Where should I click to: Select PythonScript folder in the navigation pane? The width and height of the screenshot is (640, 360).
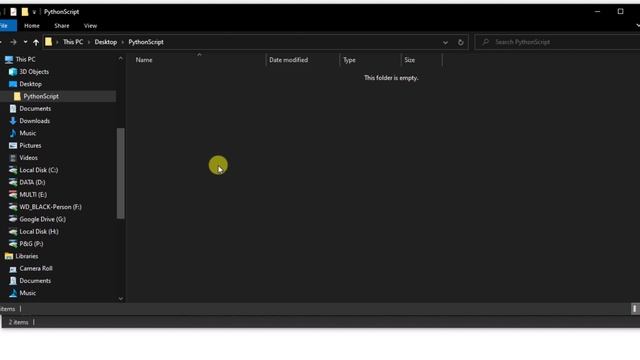[x=41, y=96]
